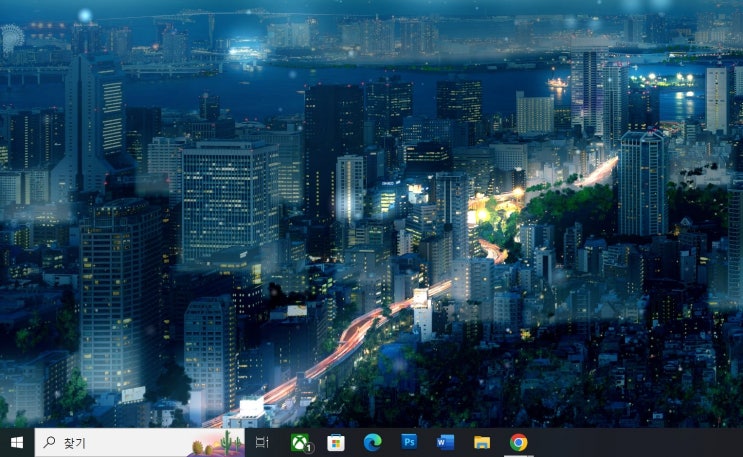Open Photoshop from the taskbar
The height and width of the screenshot is (457, 743).
click(409, 442)
